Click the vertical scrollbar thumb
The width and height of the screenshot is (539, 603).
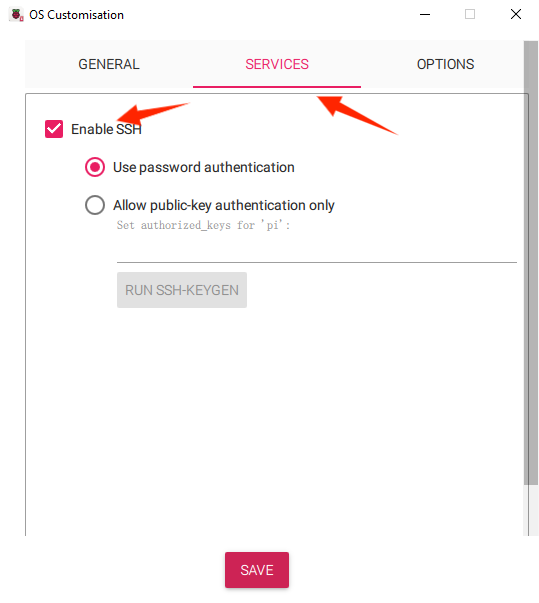(x=531, y=263)
